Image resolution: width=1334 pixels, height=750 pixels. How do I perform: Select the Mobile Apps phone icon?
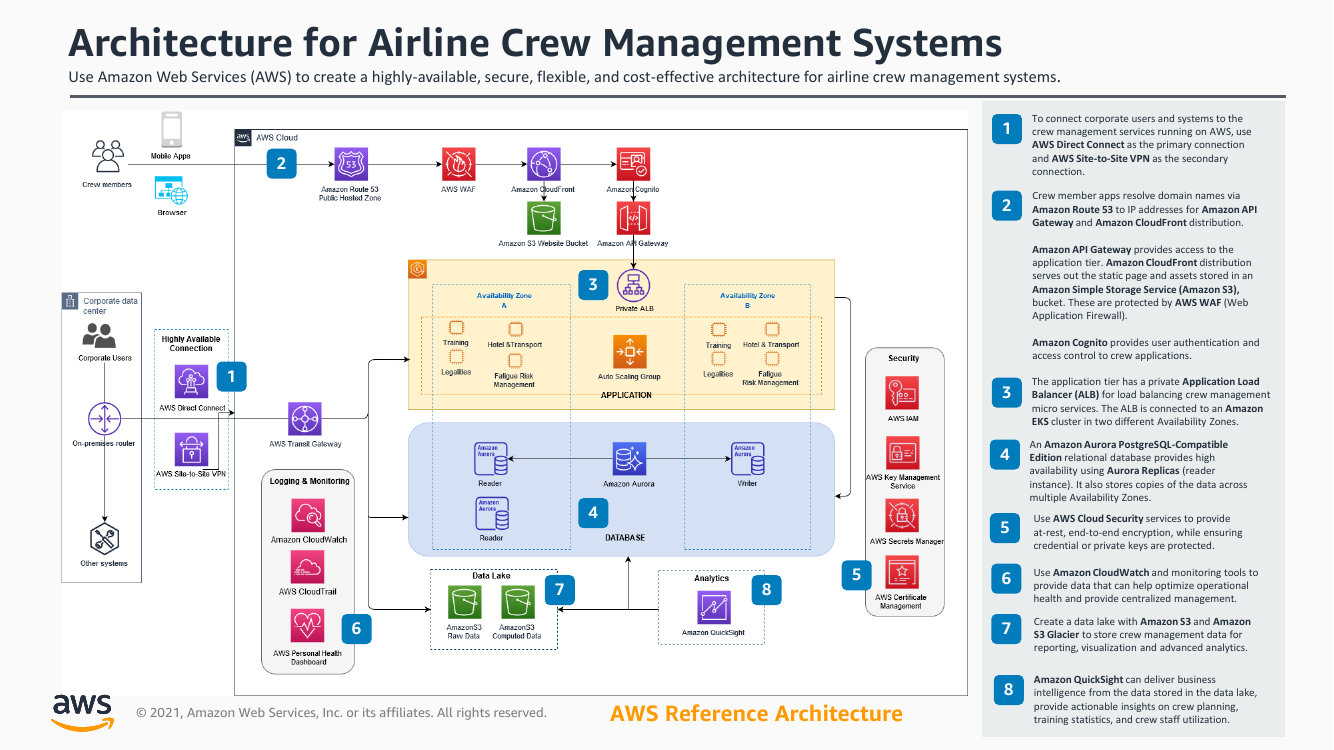point(171,129)
